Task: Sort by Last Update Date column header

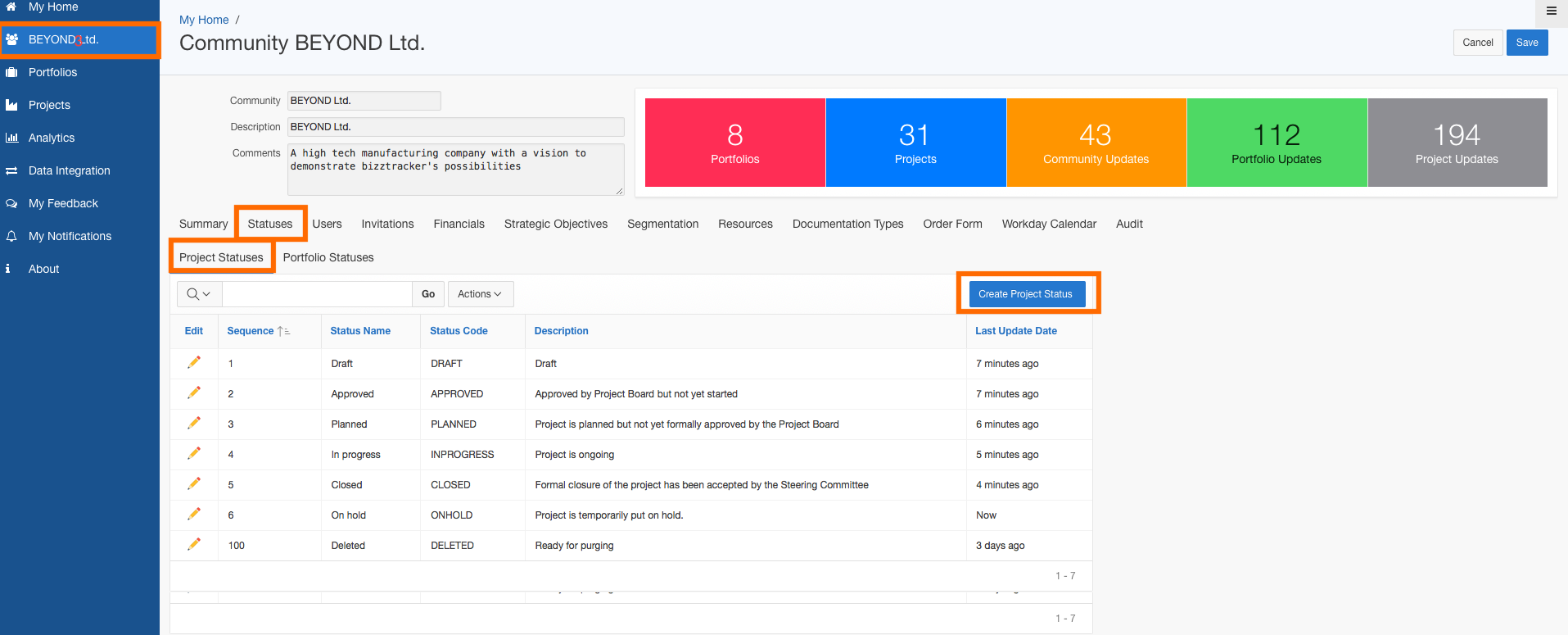Action: (x=1016, y=331)
